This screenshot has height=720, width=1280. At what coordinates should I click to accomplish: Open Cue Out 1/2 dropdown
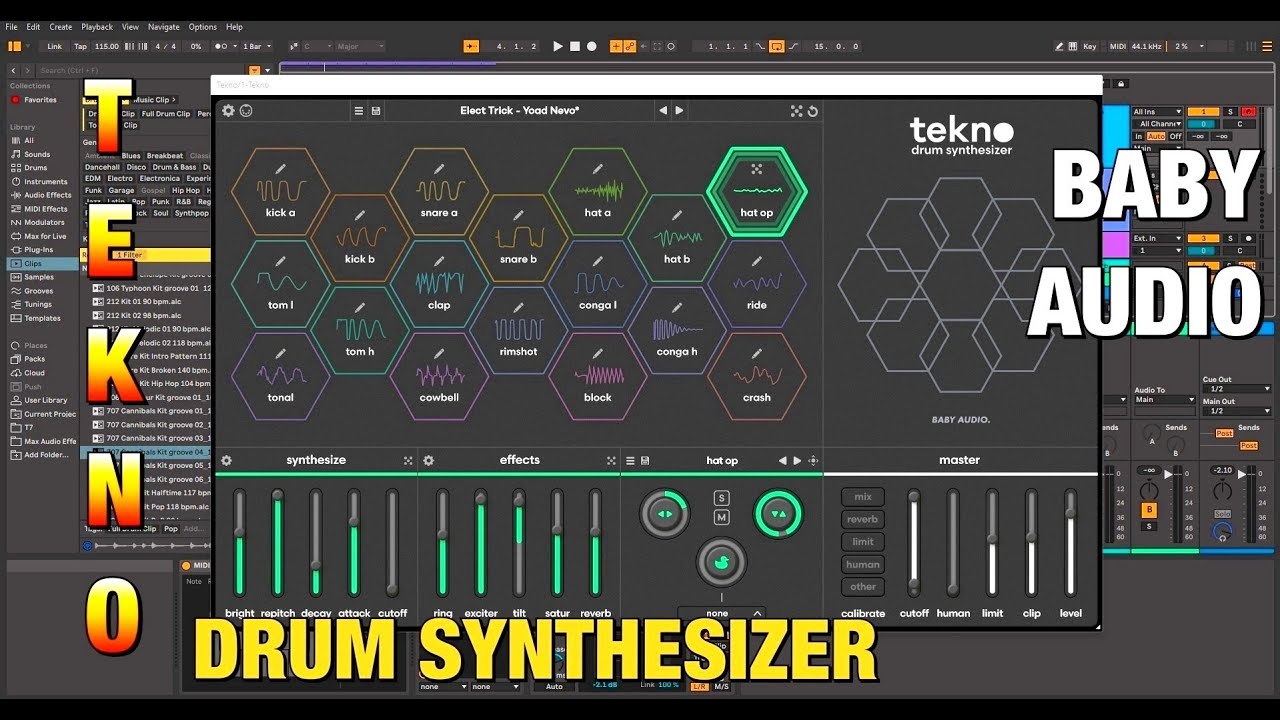pos(1237,389)
